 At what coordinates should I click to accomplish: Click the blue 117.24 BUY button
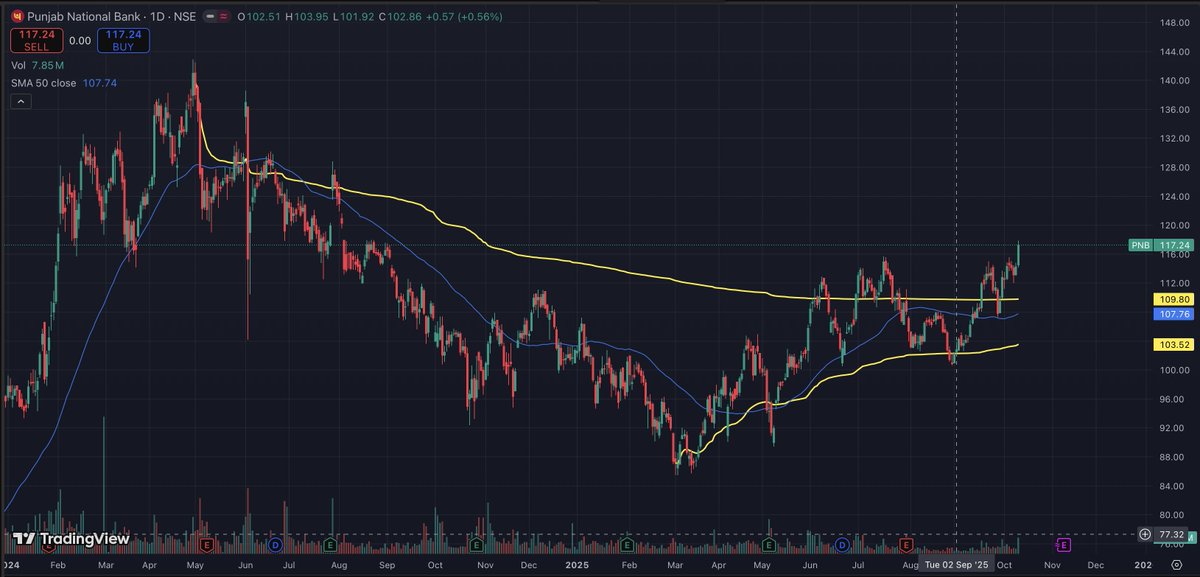tap(124, 40)
